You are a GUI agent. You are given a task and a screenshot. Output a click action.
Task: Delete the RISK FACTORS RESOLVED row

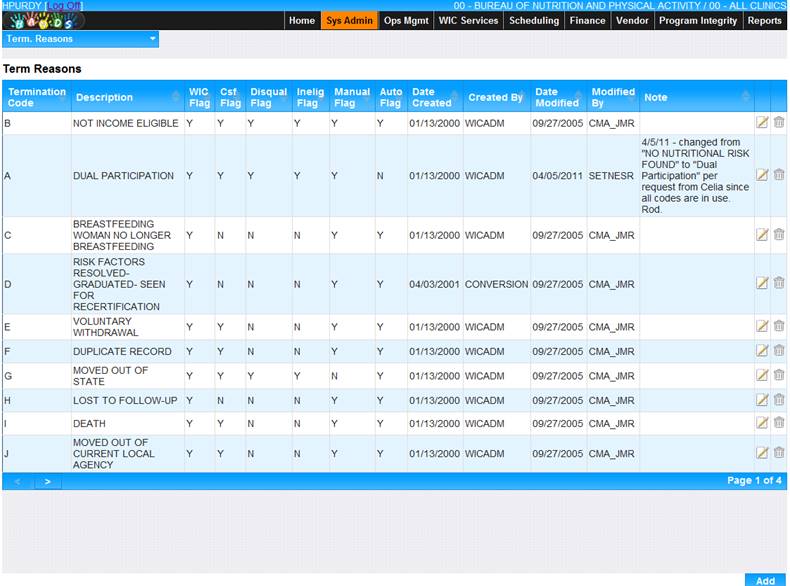pyautogui.click(x=779, y=283)
